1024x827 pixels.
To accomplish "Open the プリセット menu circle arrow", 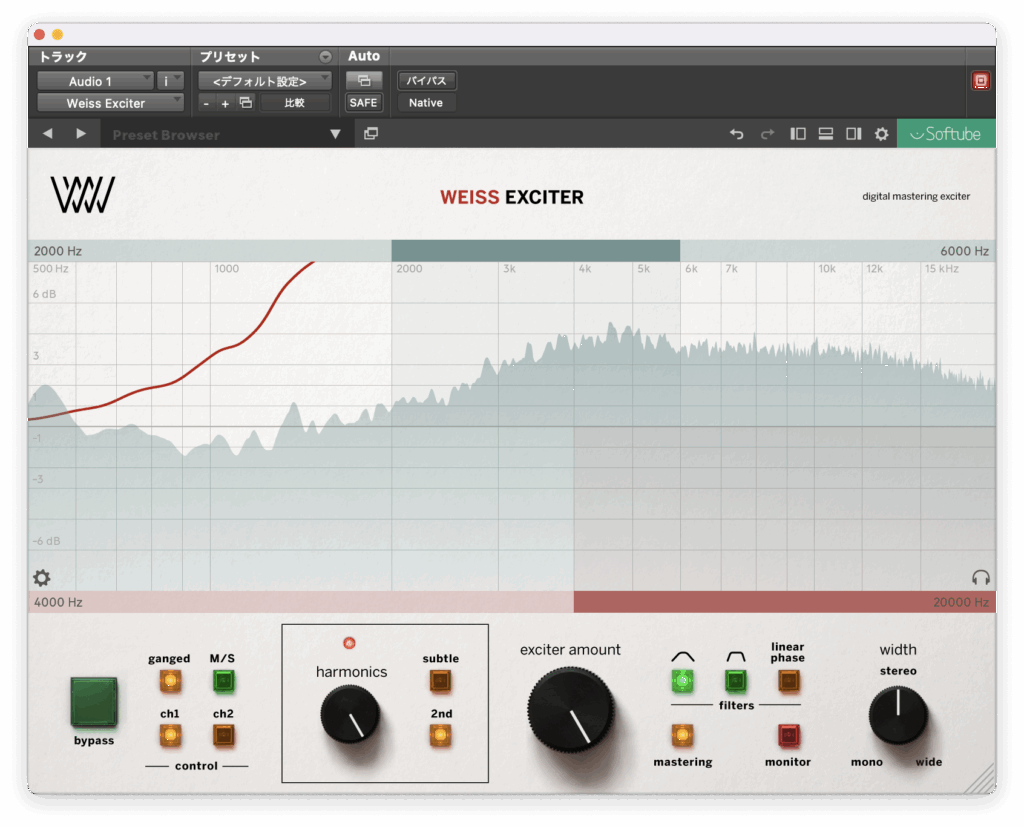I will 325,57.
